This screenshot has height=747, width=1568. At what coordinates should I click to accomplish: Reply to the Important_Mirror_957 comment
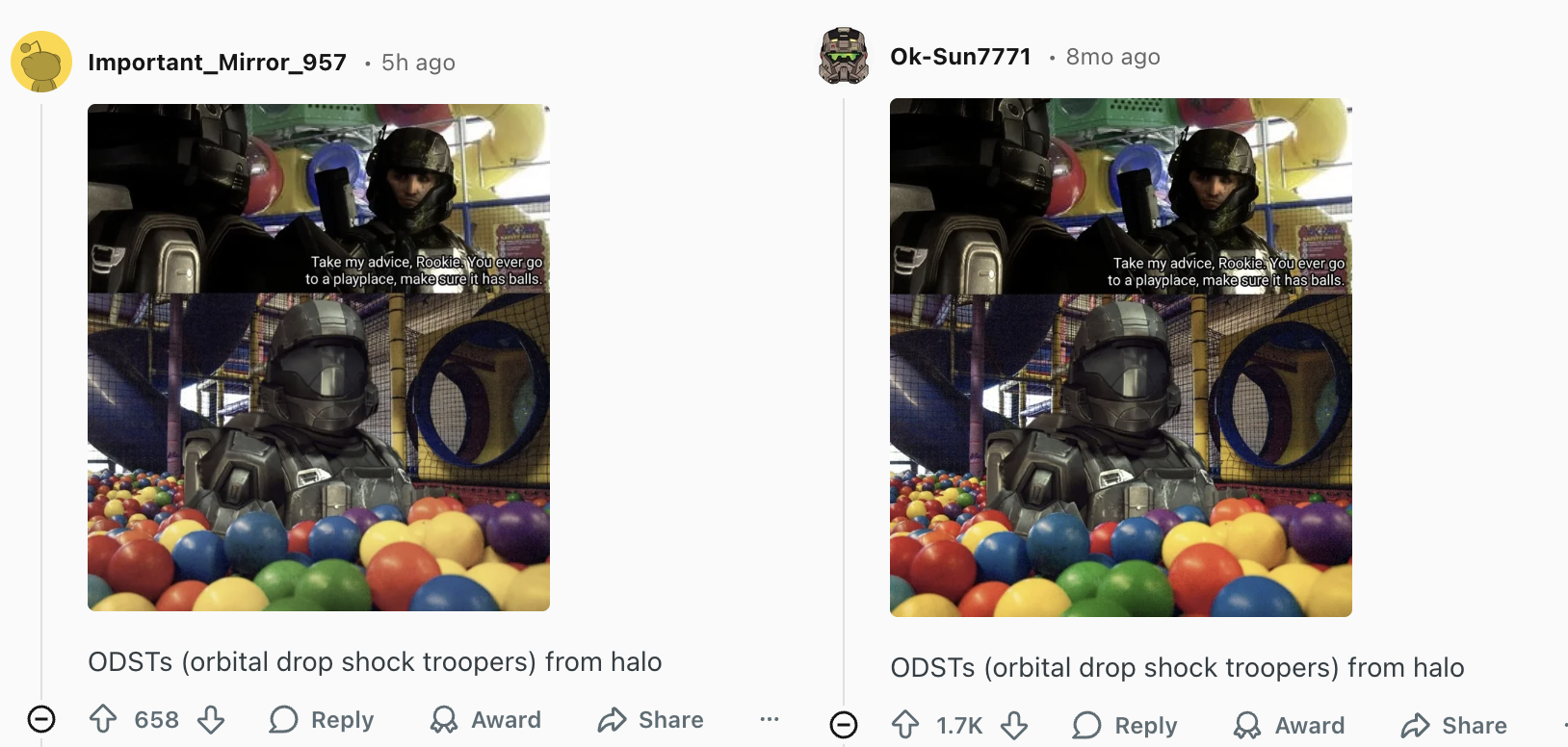tap(322, 719)
